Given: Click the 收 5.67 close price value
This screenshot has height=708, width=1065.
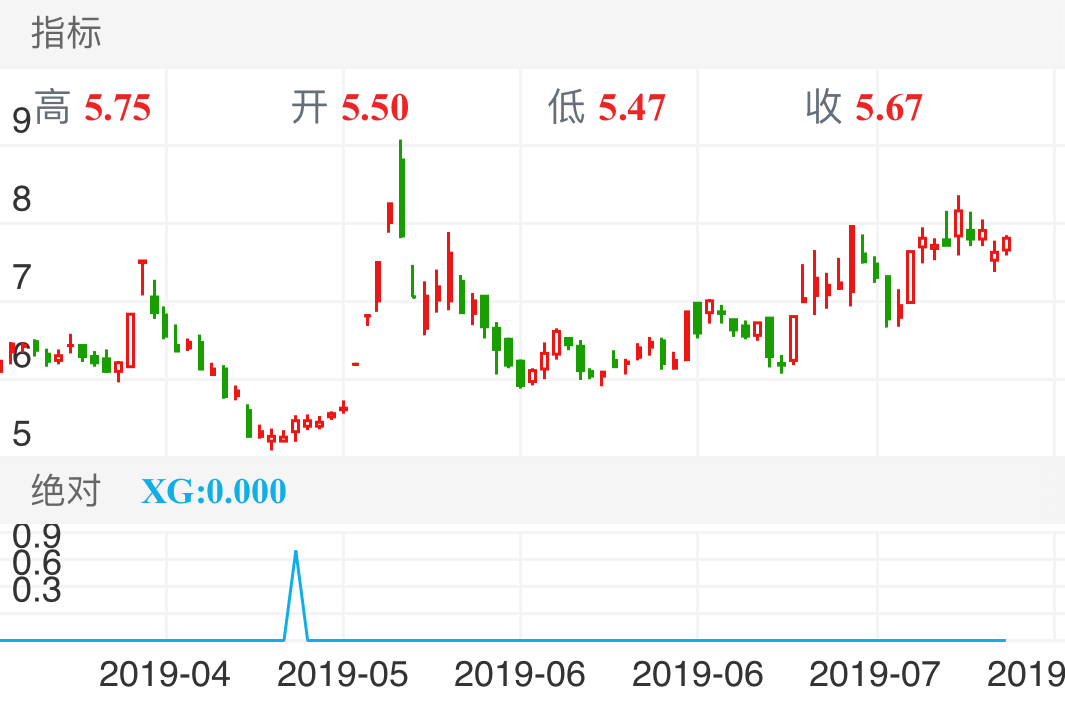Looking at the screenshot, I should coord(864,107).
